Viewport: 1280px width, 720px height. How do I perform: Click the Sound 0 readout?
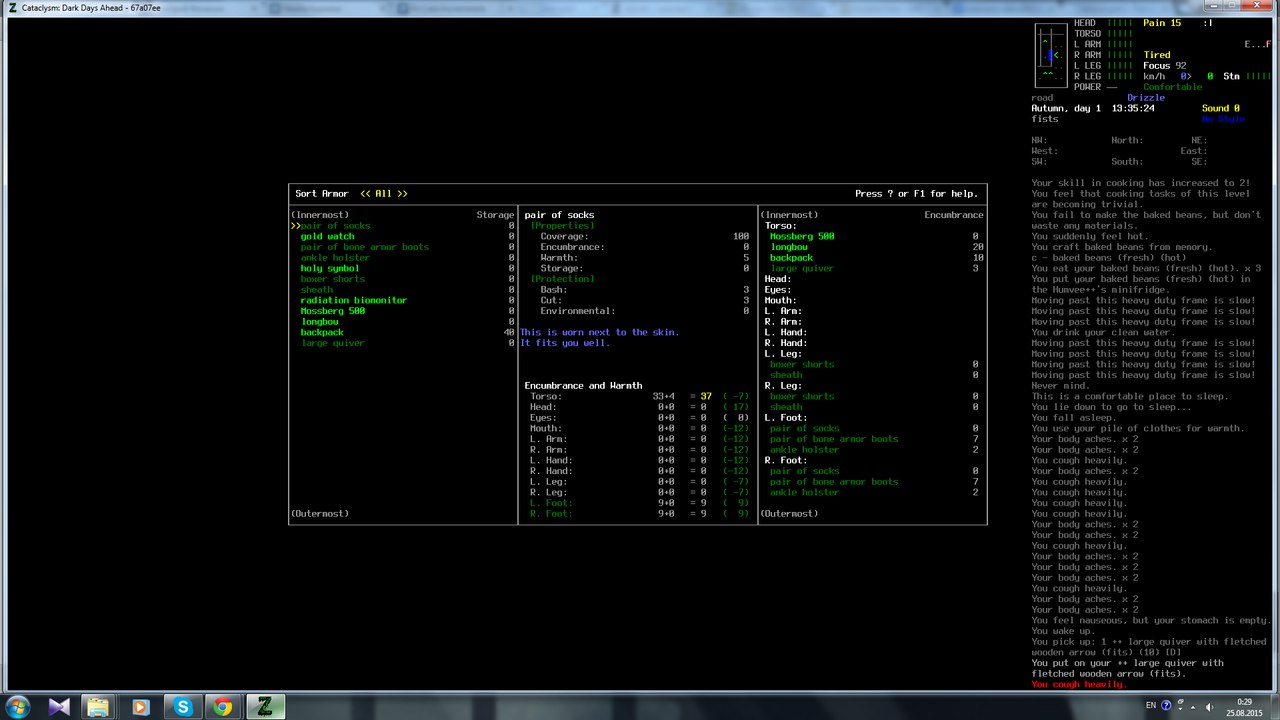(x=1221, y=108)
